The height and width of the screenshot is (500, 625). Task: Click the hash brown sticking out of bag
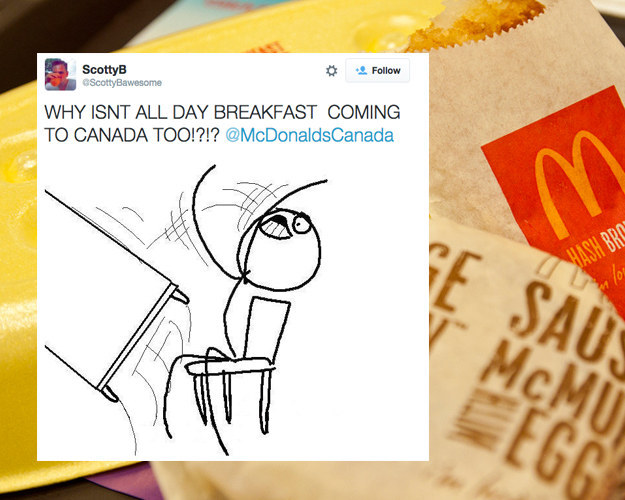coord(474,23)
